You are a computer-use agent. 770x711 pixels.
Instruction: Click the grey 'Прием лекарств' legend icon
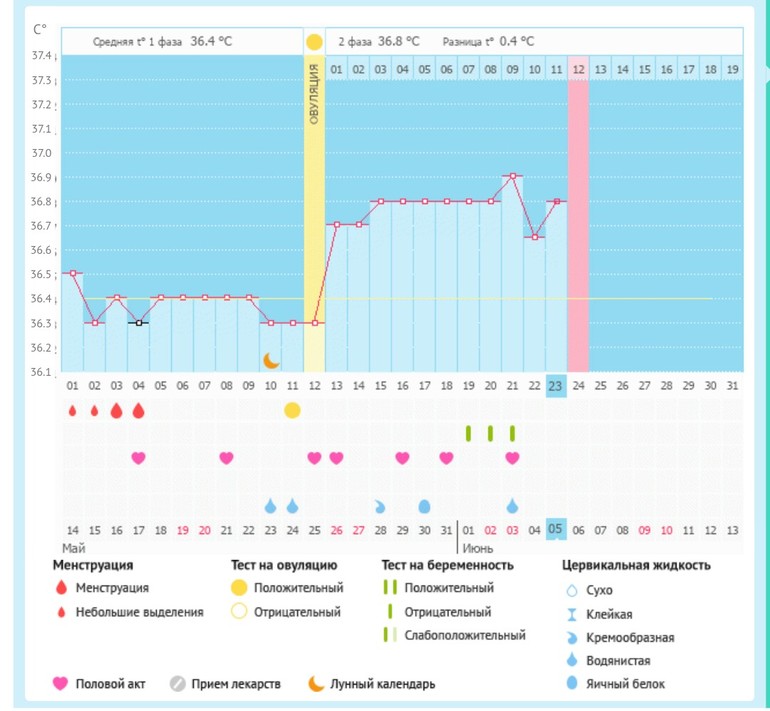177,684
